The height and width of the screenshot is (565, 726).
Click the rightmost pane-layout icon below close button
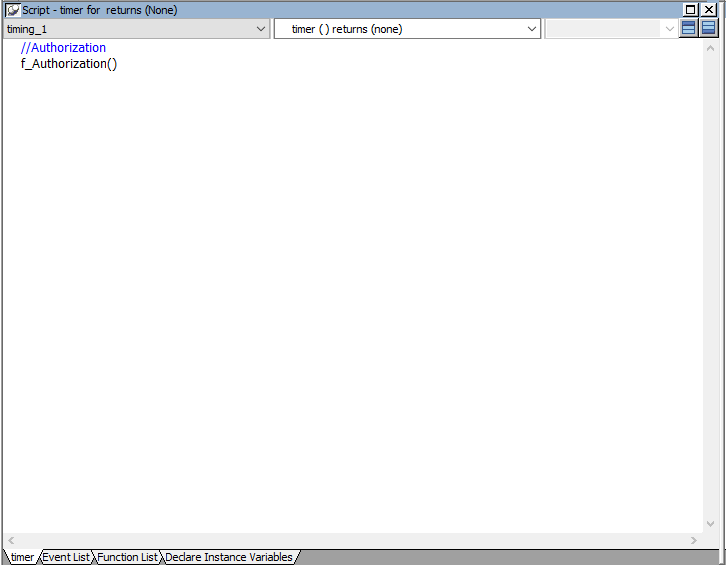(709, 29)
